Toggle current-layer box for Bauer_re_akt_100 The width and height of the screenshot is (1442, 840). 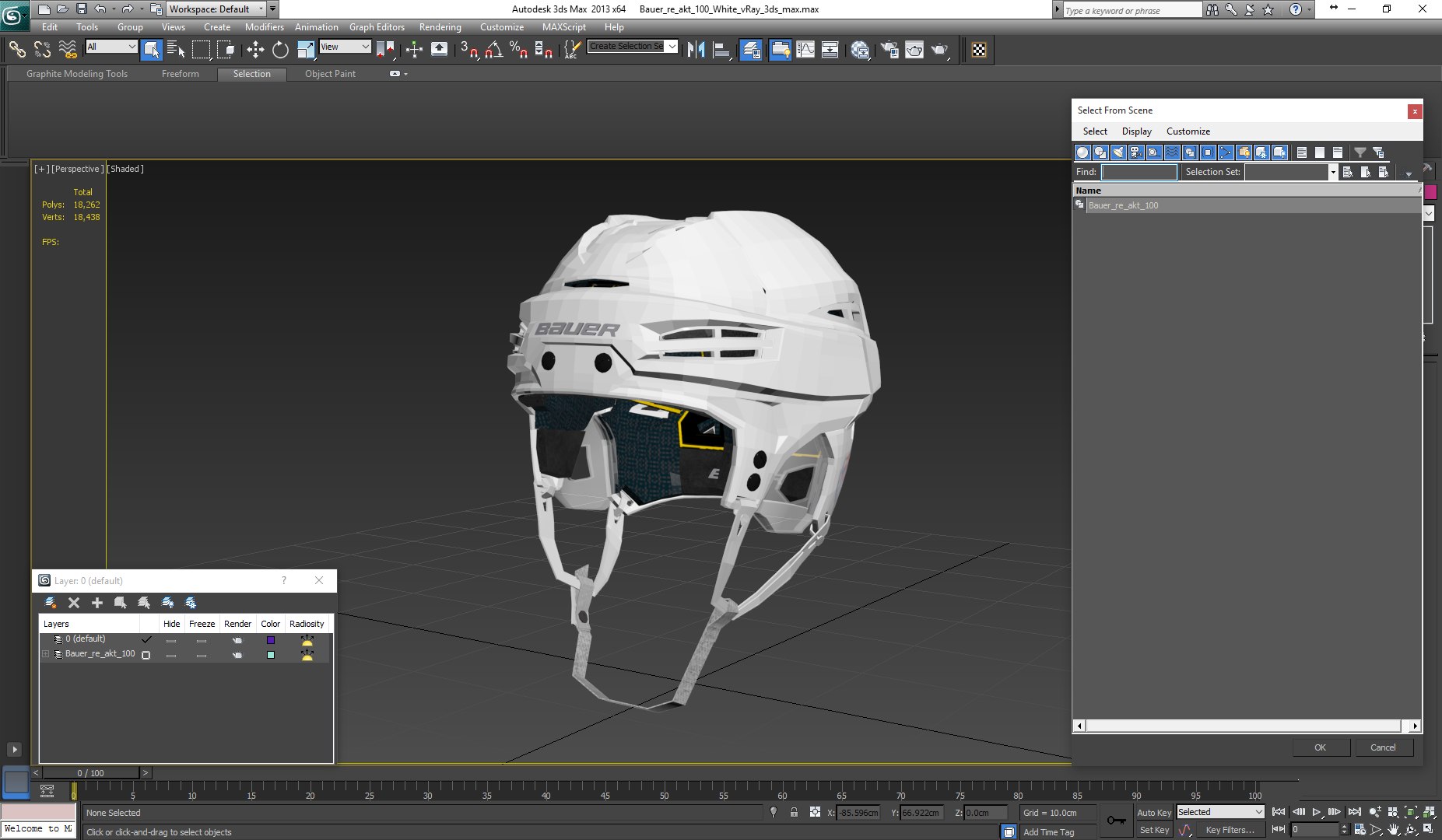[146, 655]
